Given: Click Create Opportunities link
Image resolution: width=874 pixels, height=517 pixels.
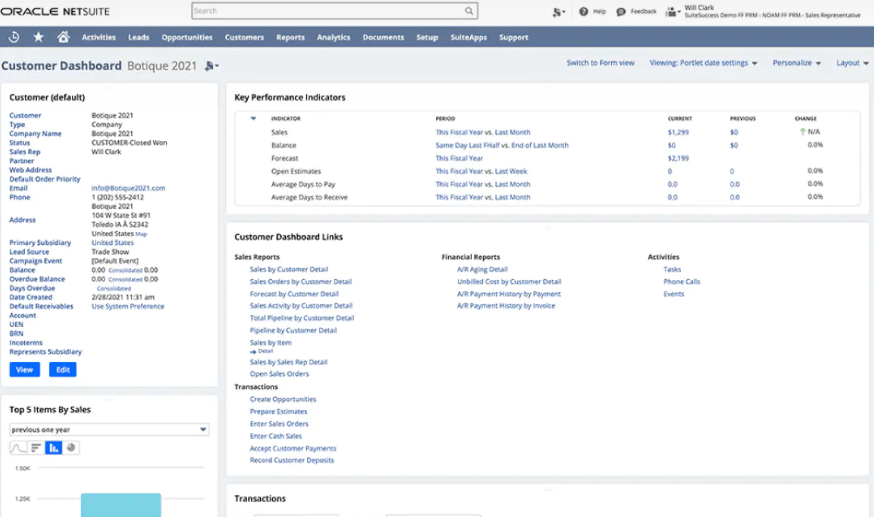Looking at the screenshot, I should click(283, 399).
